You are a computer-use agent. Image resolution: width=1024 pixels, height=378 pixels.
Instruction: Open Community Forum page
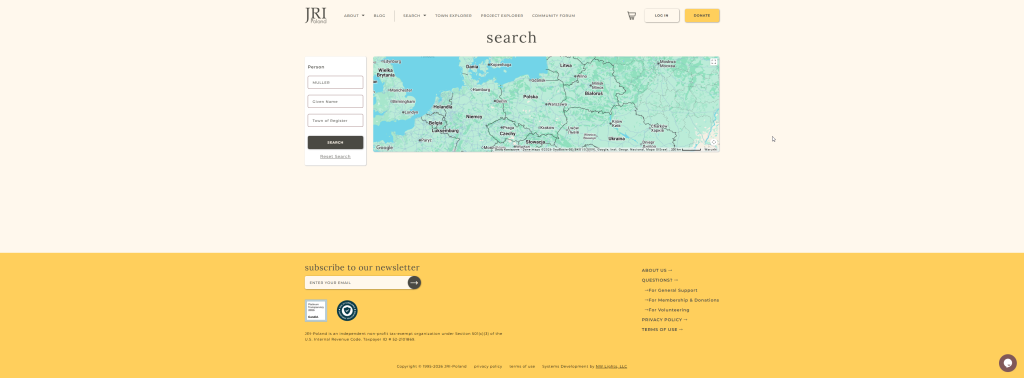tap(553, 16)
